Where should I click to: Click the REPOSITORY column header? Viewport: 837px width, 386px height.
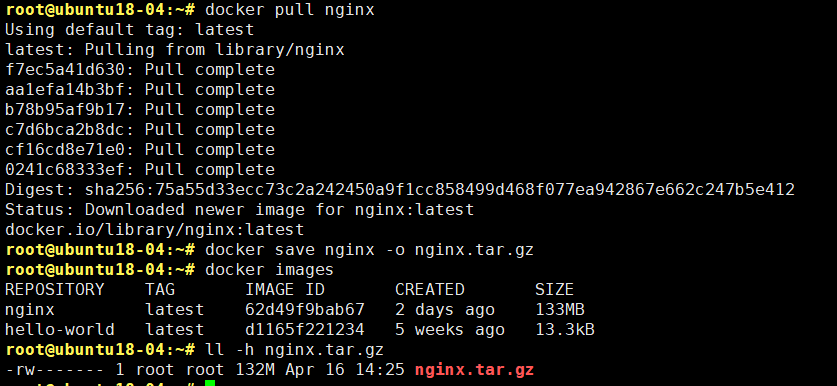point(54,289)
